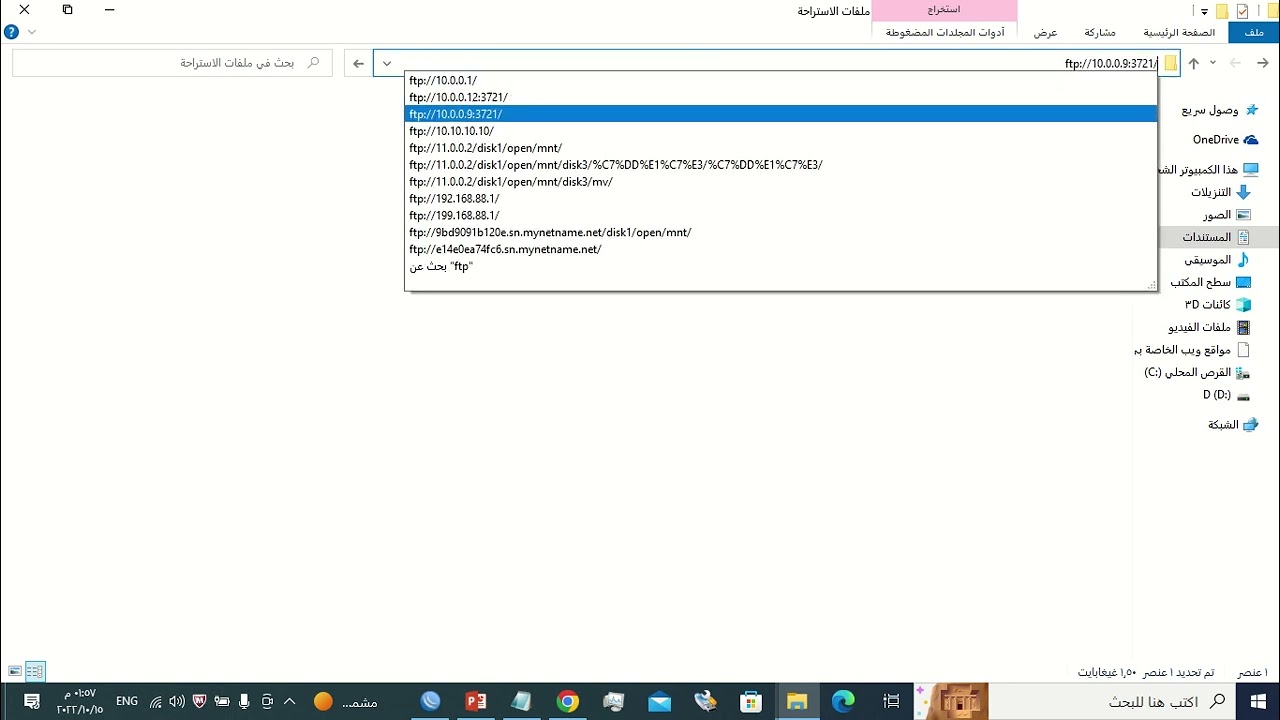Open كائنات 3D objects folder

pos(1218,304)
